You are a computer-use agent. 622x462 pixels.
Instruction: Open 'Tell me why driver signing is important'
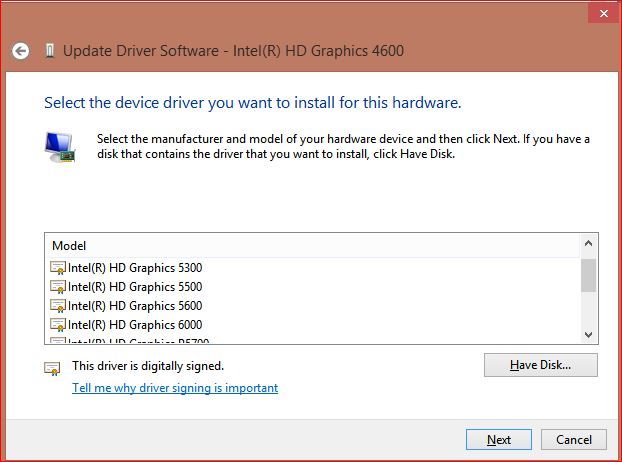[175, 388]
